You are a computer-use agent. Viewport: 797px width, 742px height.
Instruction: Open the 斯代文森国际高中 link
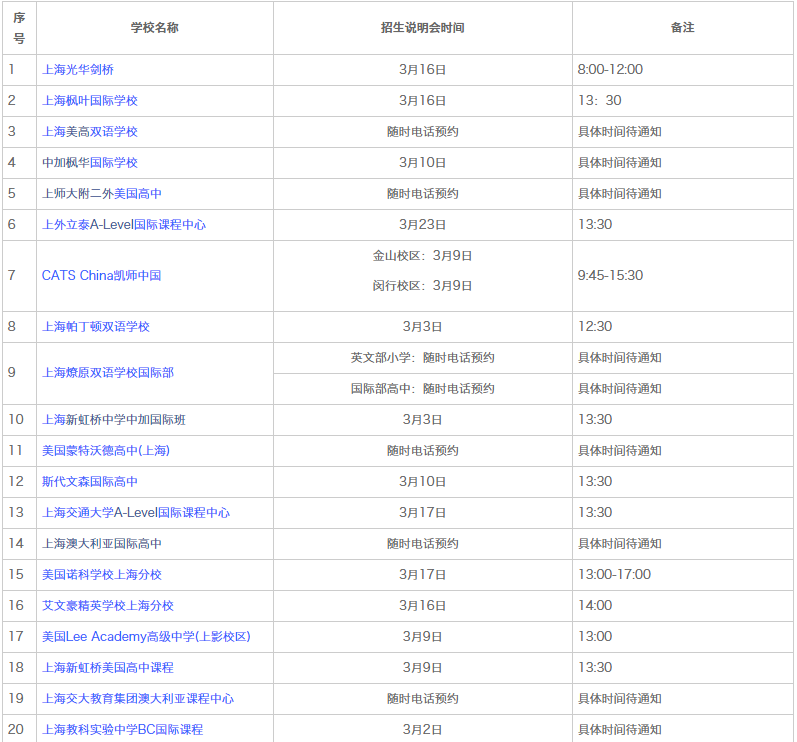pos(90,481)
